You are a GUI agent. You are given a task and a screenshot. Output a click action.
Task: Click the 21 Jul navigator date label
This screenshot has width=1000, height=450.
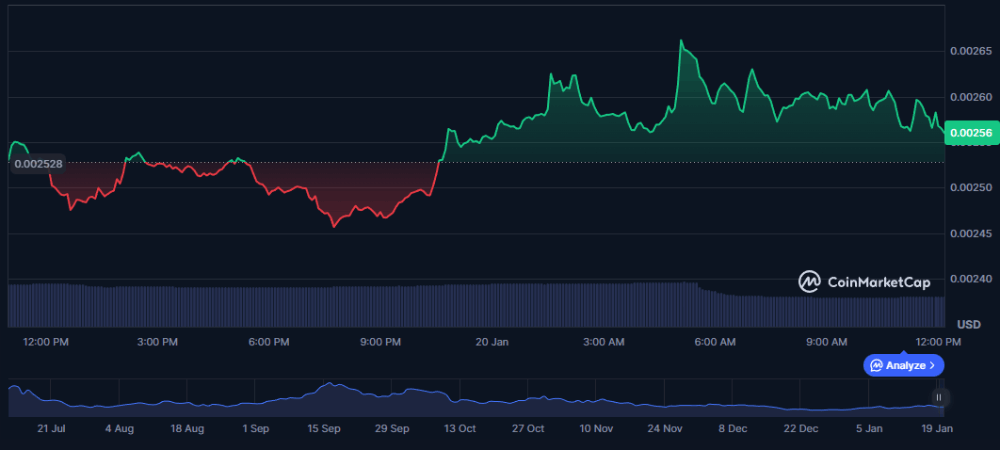[50, 428]
